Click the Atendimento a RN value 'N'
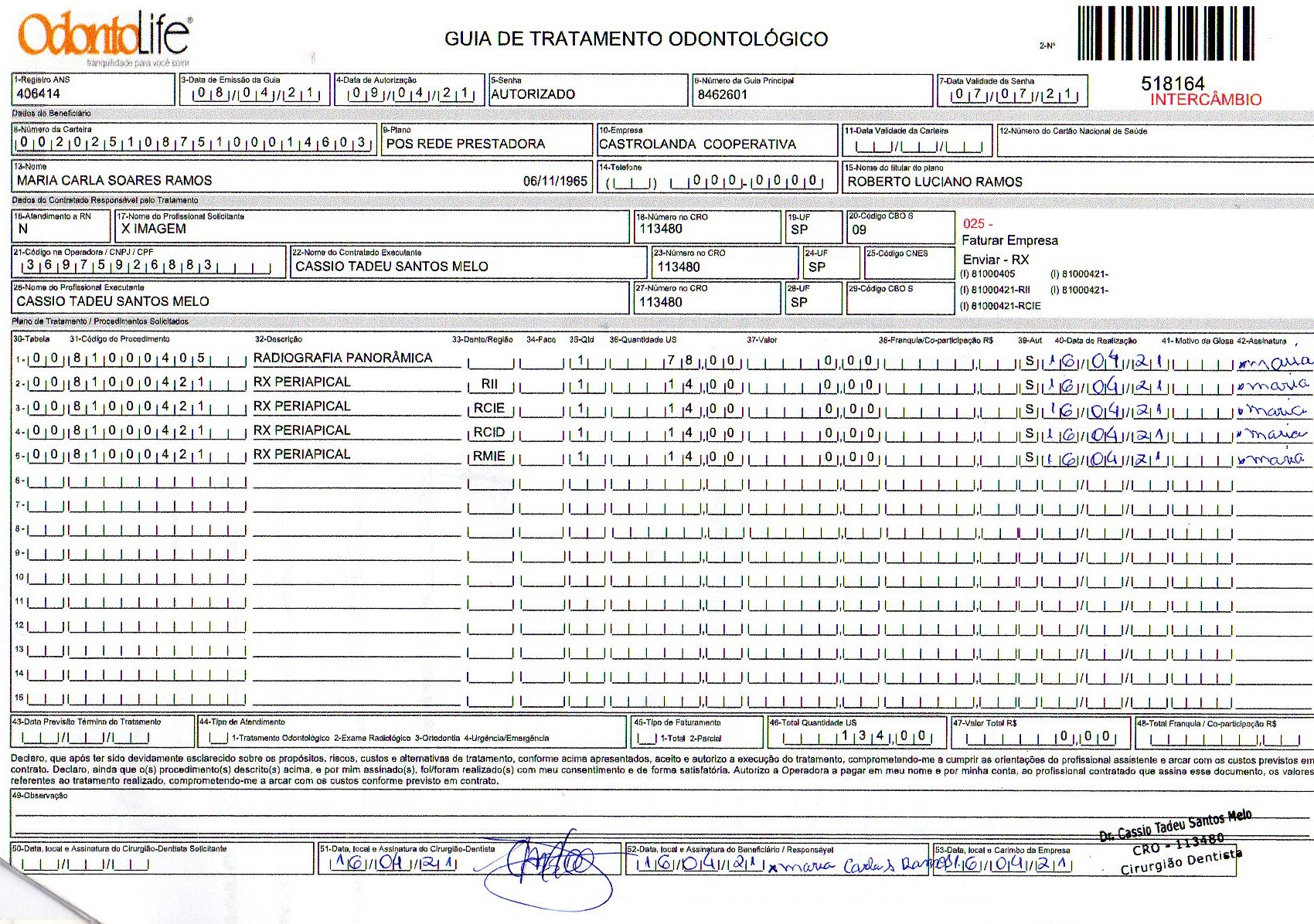Image resolution: width=1314 pixels, height=924 pixels. click(x=23, y=229)
